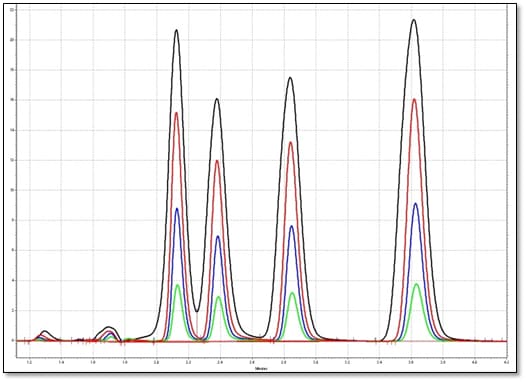
Task: Click the black trace apex near 2.4 minutes
Action: coord(217,99)
